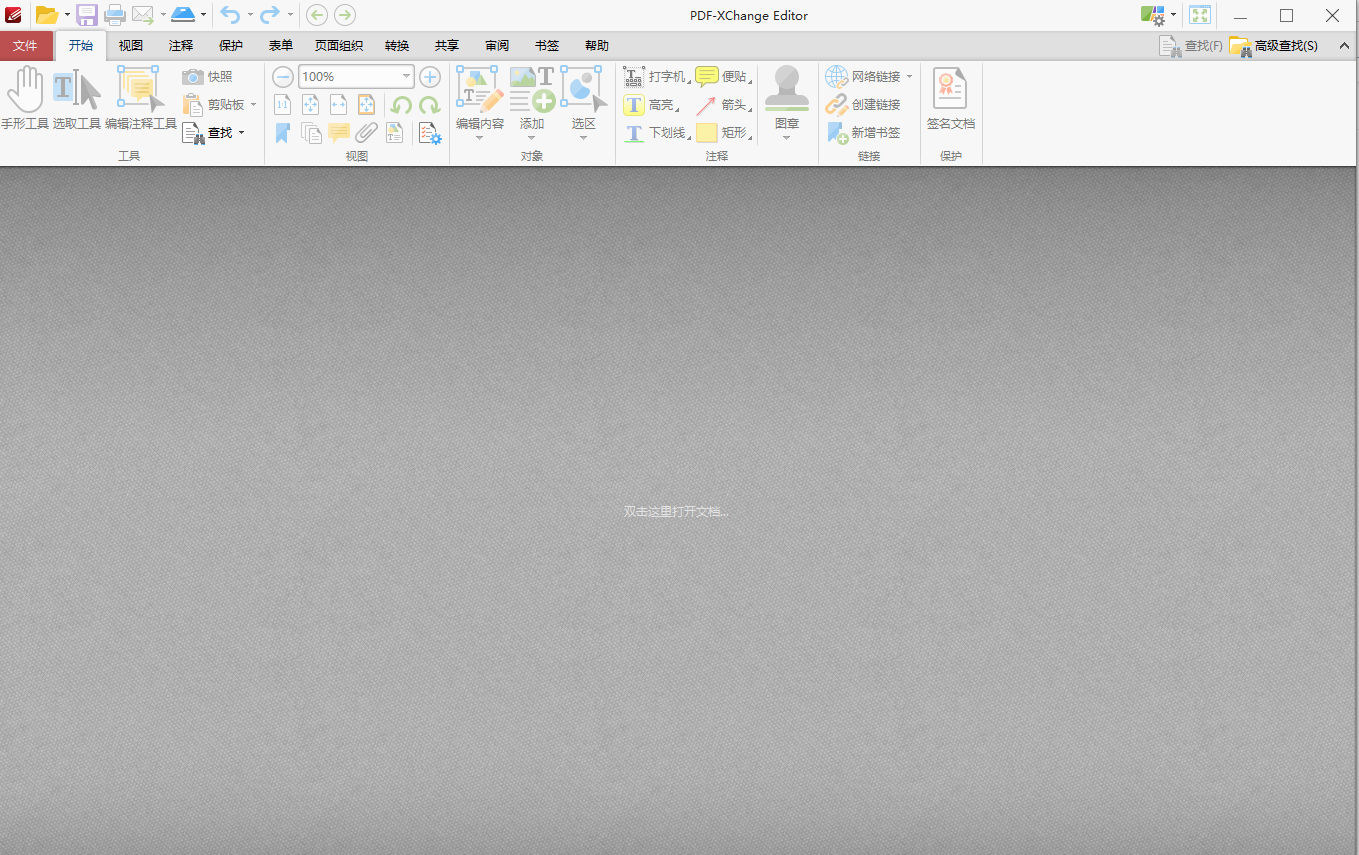The image size is (1359, 855).
Task: Click the Sign Document (签名文档) icon
Action: tap(950, 89)
